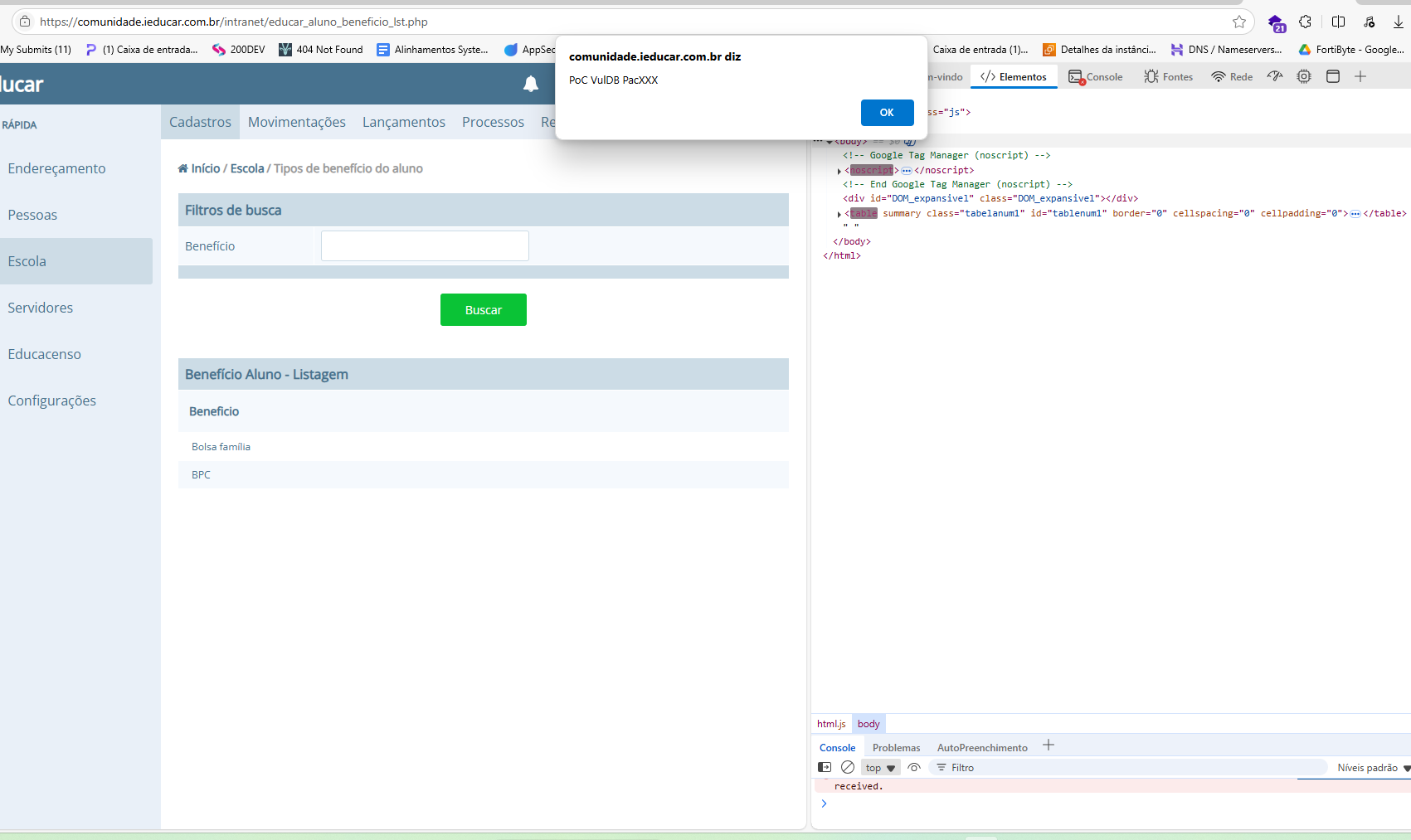Screen dimensions: 1411x840
Task: Go to Início breadcrumb link
Action: pyautogui.click(x=206, y=168)
